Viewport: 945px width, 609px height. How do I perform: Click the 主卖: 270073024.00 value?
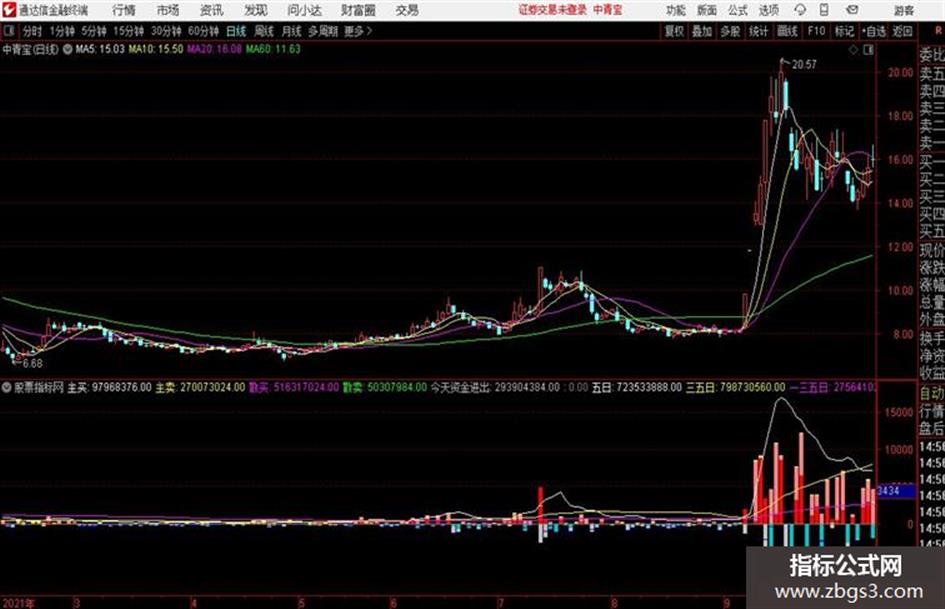(x=201, y=387)
